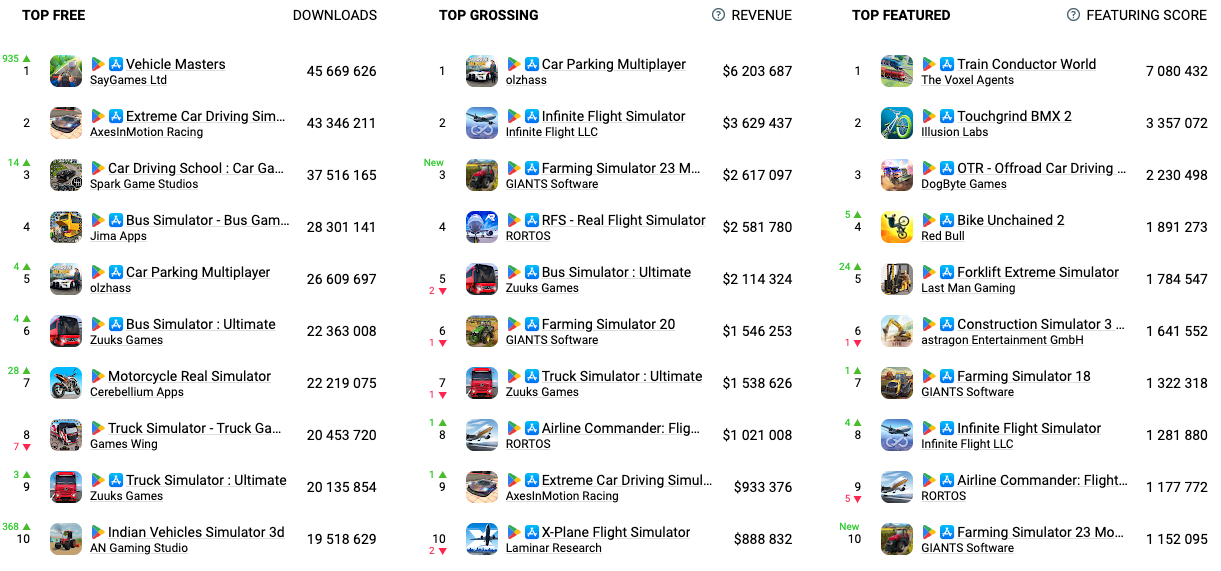Open the GIANTS Software publisher under Farming Simulator 20

pos(552,340)
